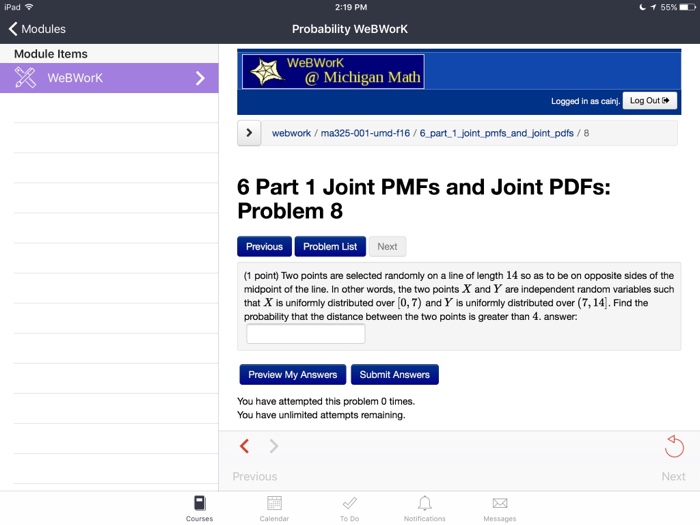Viewport: 700px width, 525px height.
Task: Expand the breadcrumb chevron button
Action: click(249, 133)
